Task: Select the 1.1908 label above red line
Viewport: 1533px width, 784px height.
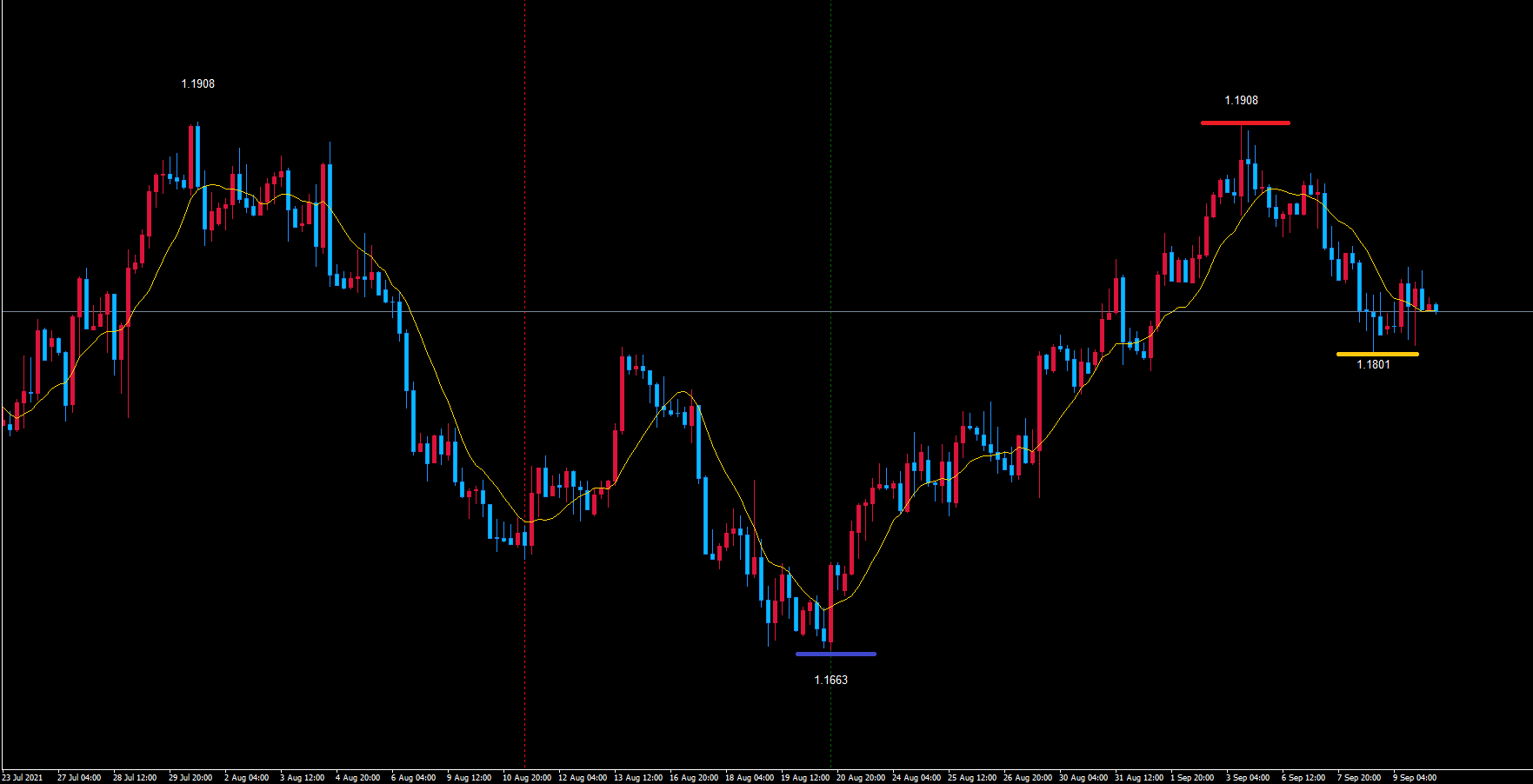Action: [1241, 100]
